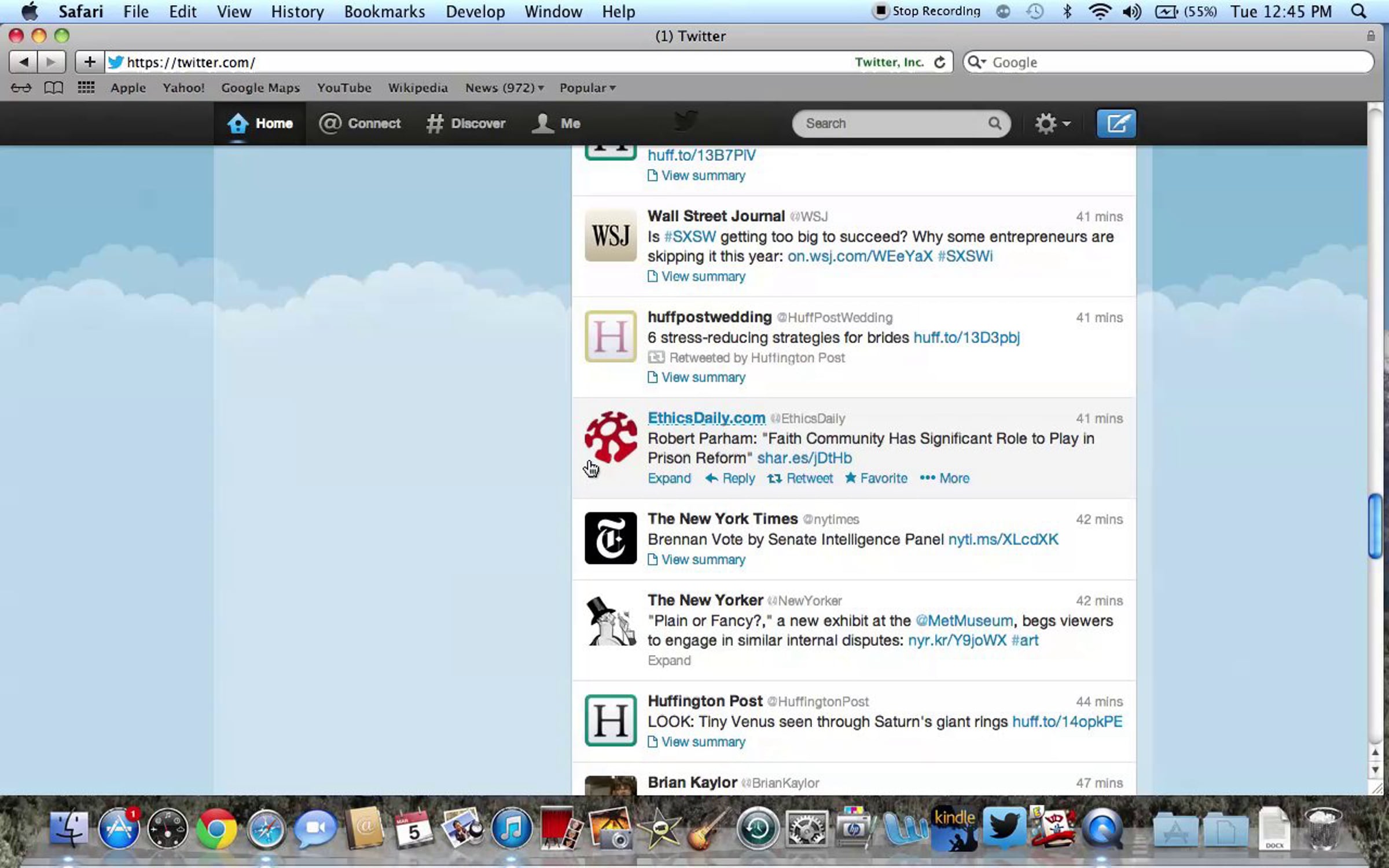
Task: Open the Google Maps bookmark
Action: [260, 88]
